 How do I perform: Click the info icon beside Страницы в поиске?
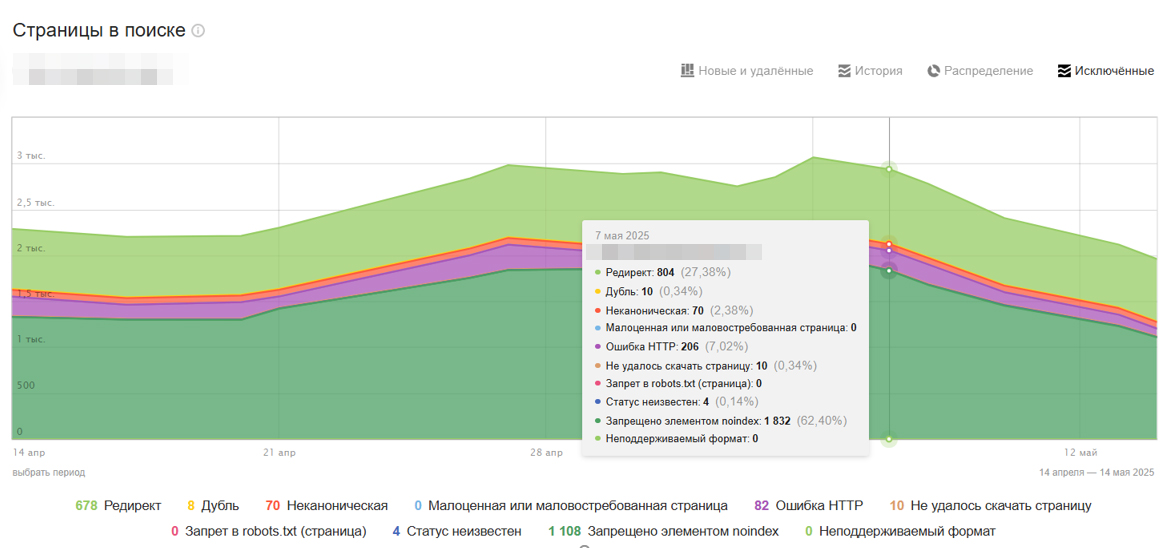[x=198, y=31]
